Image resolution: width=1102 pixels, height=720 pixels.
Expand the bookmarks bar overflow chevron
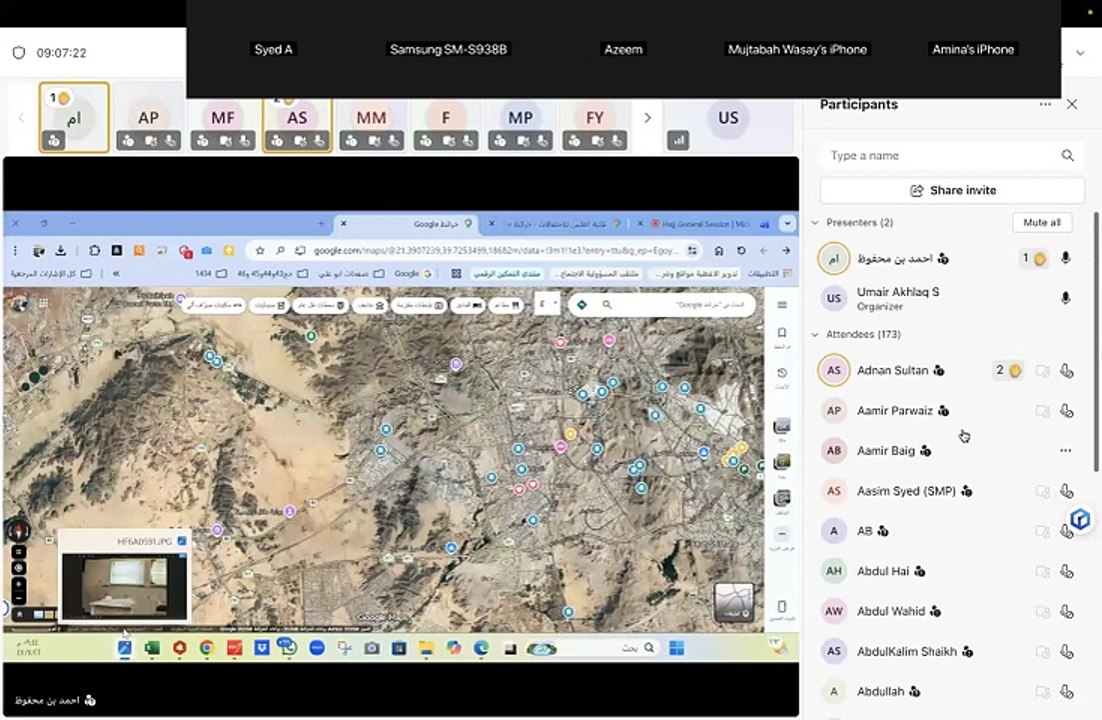tap(116, 273)
